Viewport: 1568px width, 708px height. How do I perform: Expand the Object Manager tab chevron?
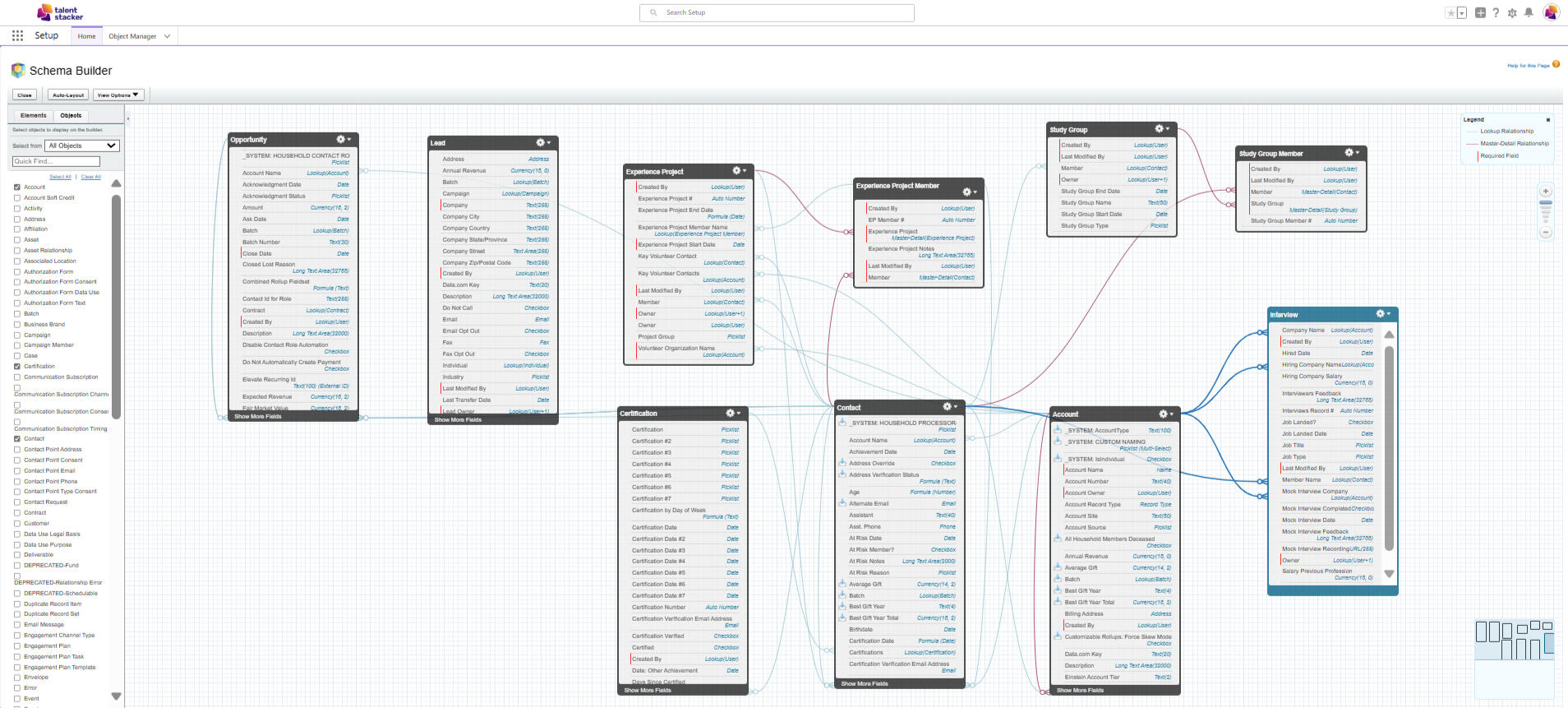[168, 36]
